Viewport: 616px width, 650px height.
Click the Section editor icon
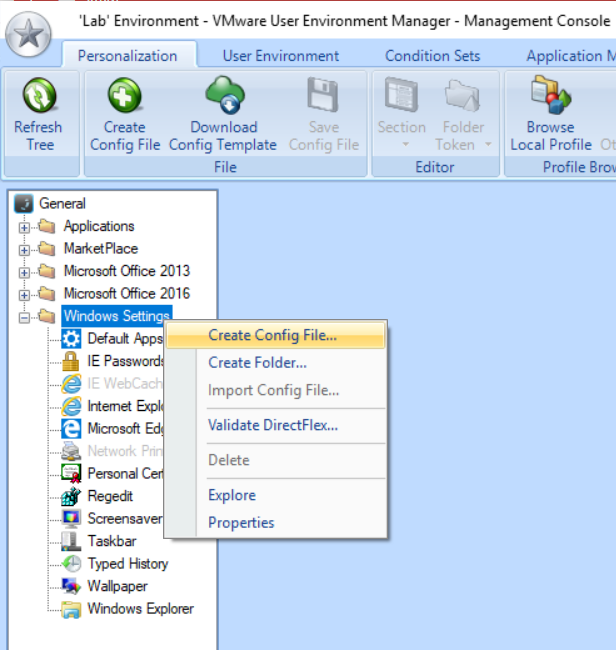coord(401,95)
